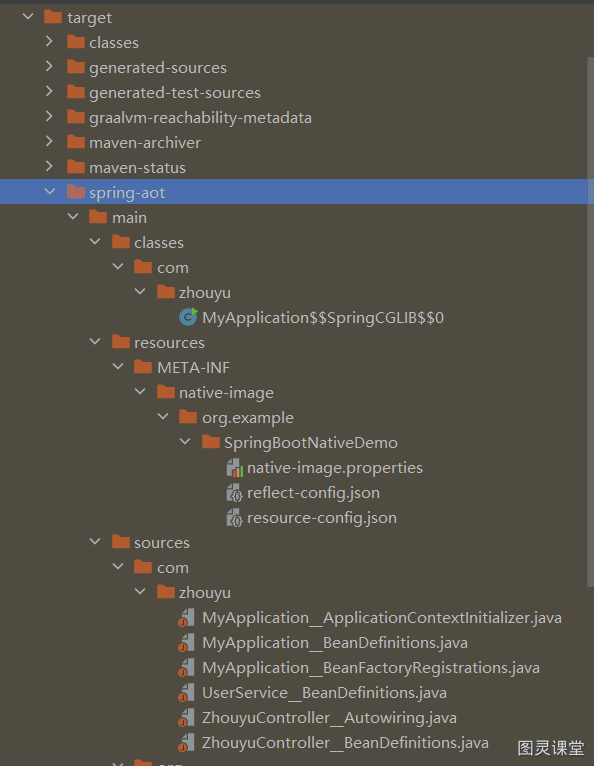
Task: Click the ZhouyuController__Autowiring.java file icon
Action: (186, 718)
